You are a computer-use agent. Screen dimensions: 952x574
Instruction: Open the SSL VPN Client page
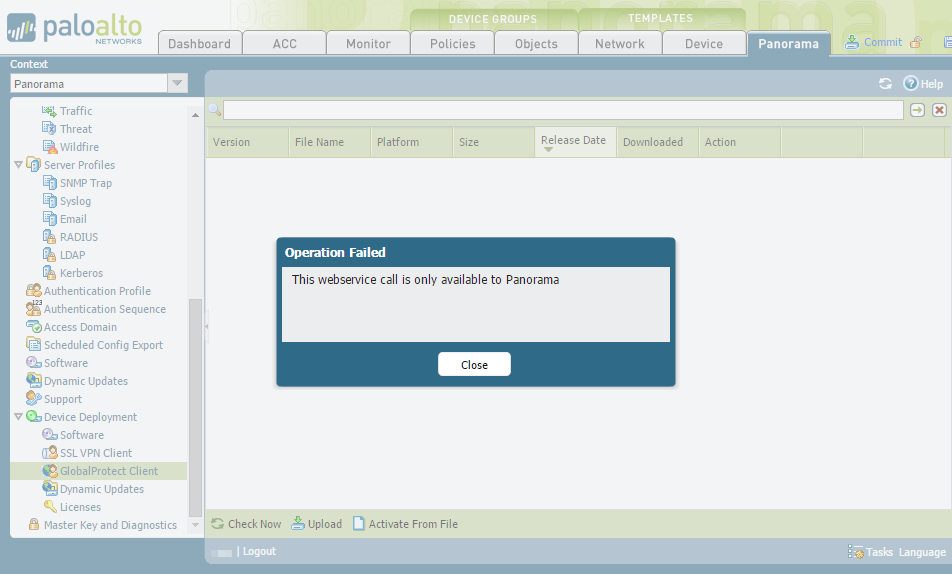point(95,453)
